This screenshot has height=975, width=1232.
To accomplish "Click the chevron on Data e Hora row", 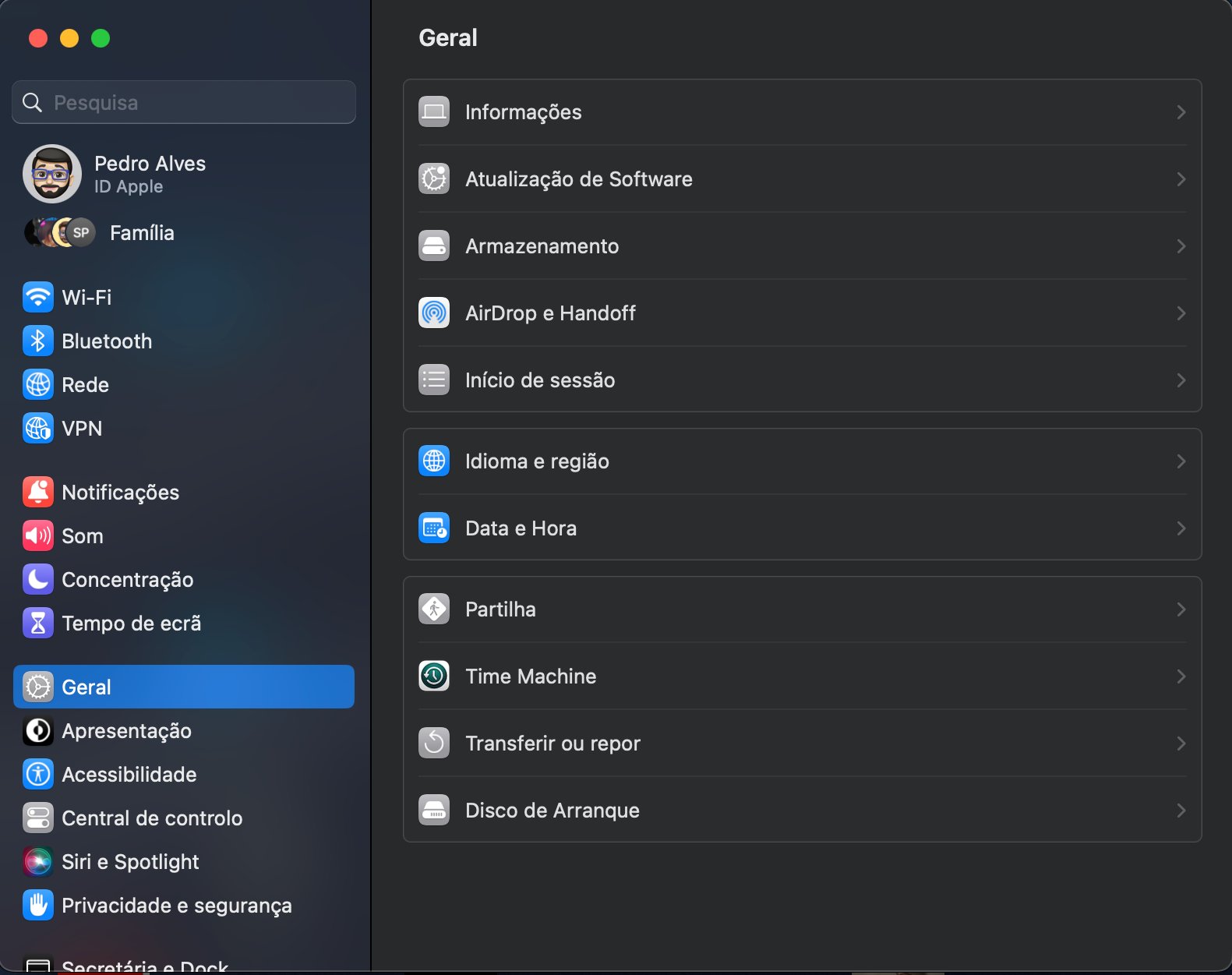I will click(x=1181, y=528).
